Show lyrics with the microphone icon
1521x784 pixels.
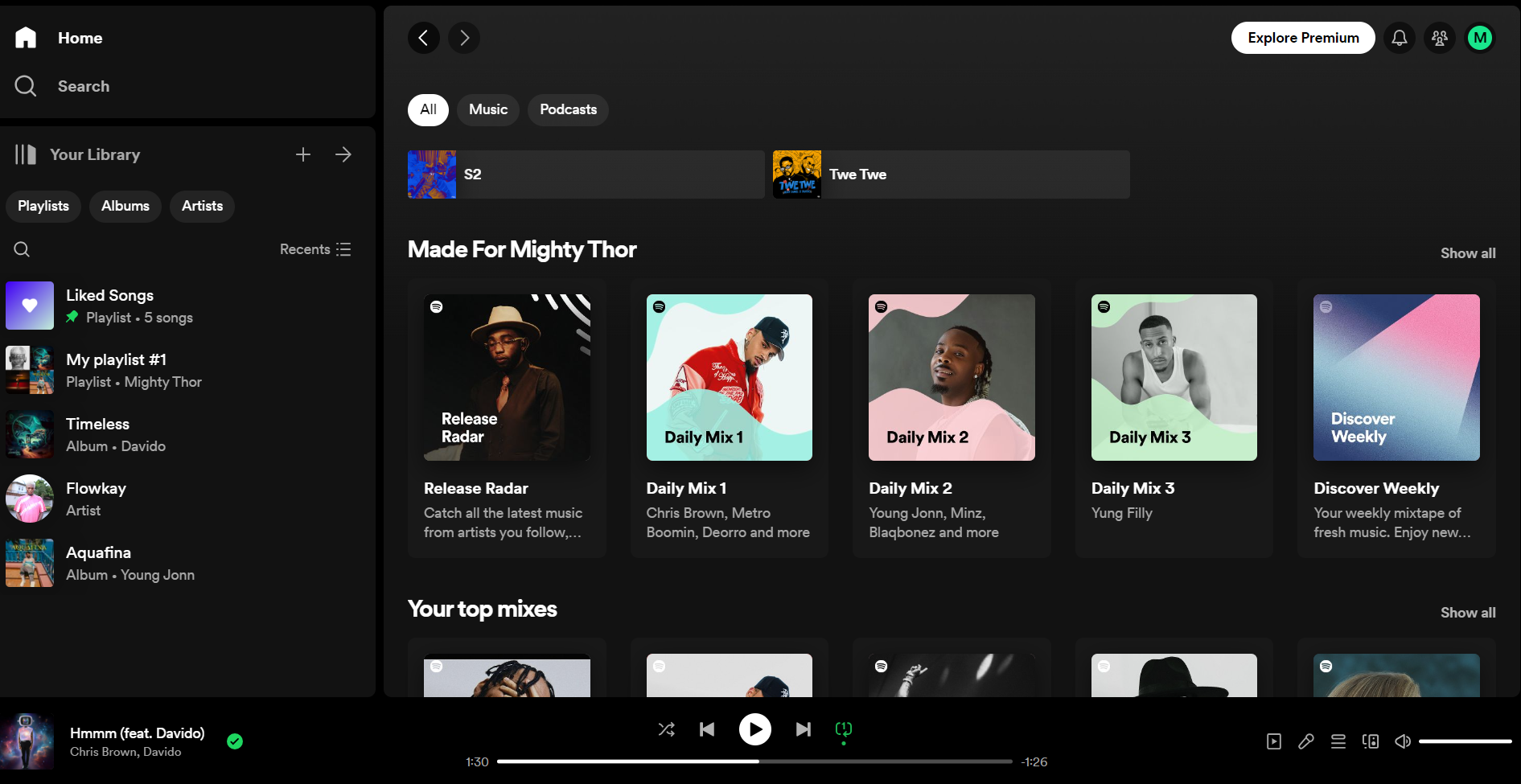click(x=1306, y=741)
